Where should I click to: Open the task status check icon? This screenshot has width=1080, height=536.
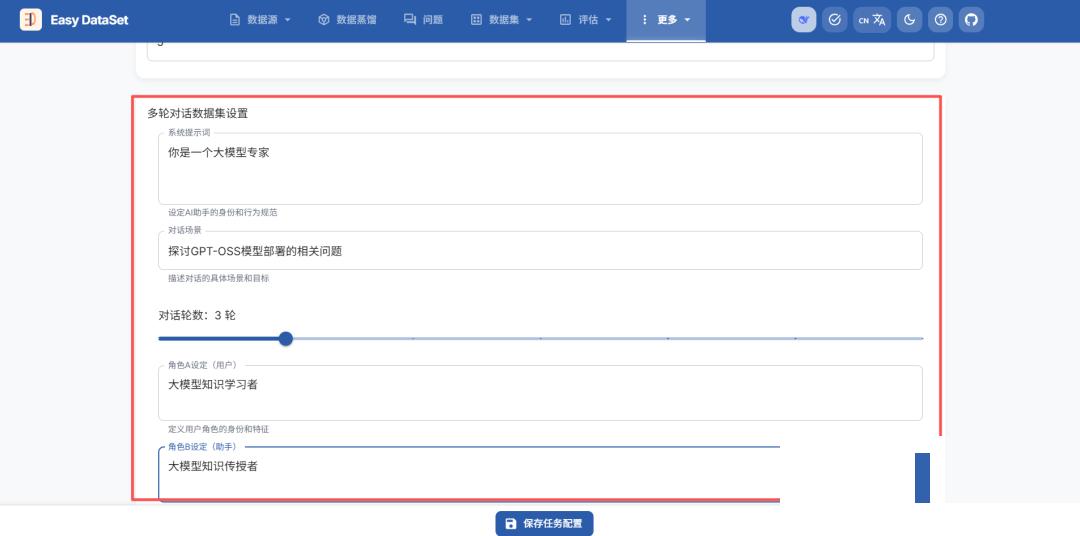835,20
